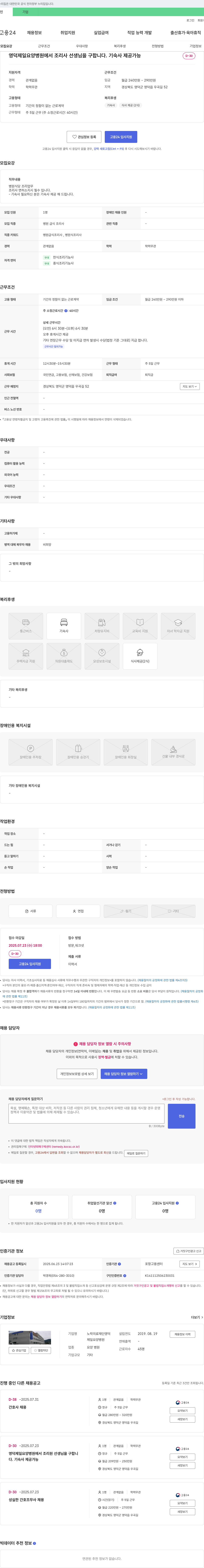The height and width of the screenshot is (1568, 204).
Task: Click 개인정보보호법 상세 보기 button
Action: (77, 1074)
